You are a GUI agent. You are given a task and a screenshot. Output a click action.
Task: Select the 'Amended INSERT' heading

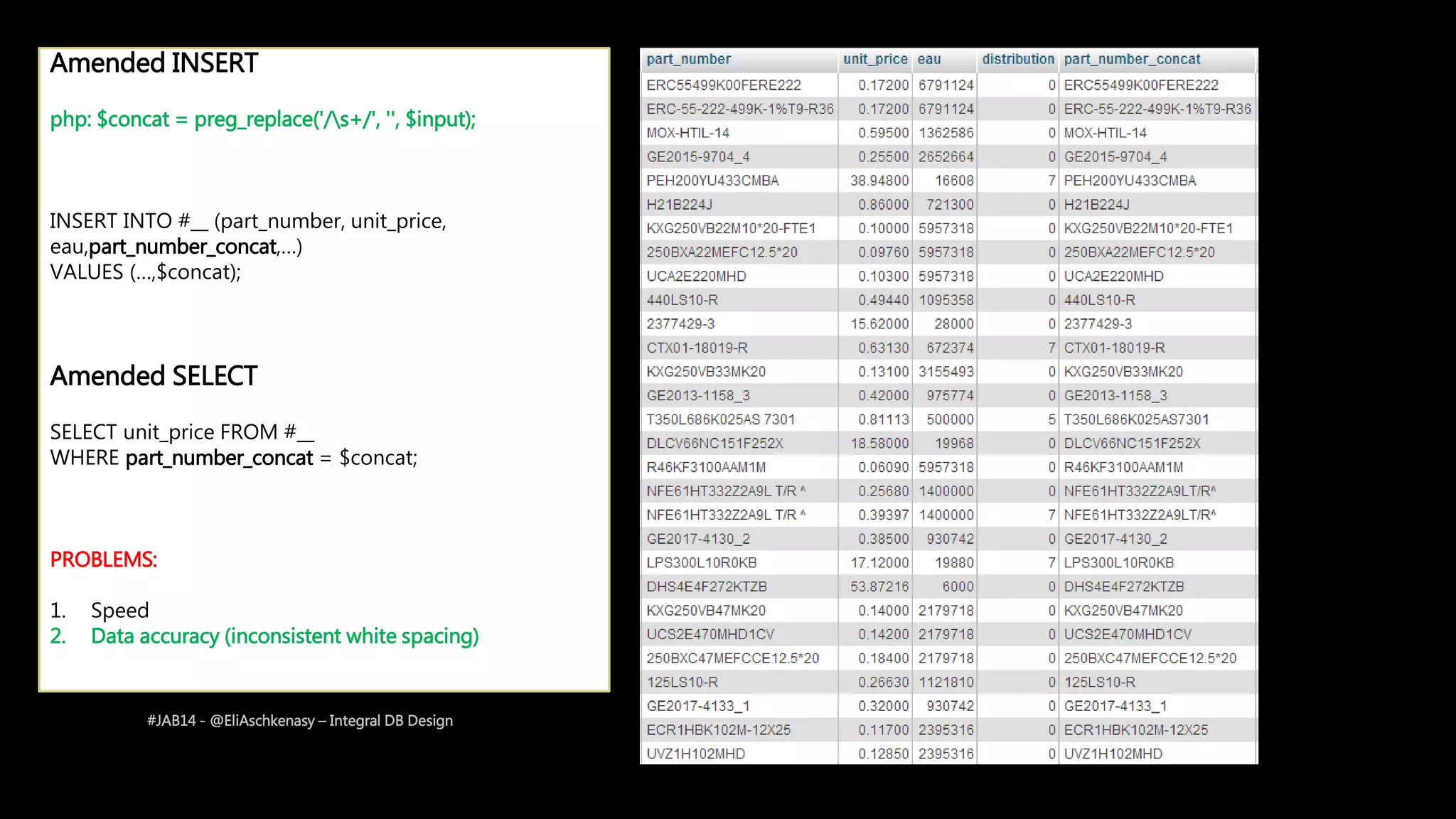[x=154, y=63]
